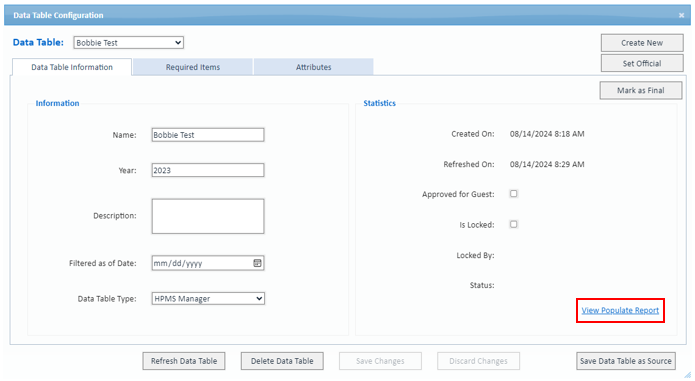This screenshot has height=381, width=695.
Task: Select the Data Table Information tab
Action: click(x=72, y=67)
